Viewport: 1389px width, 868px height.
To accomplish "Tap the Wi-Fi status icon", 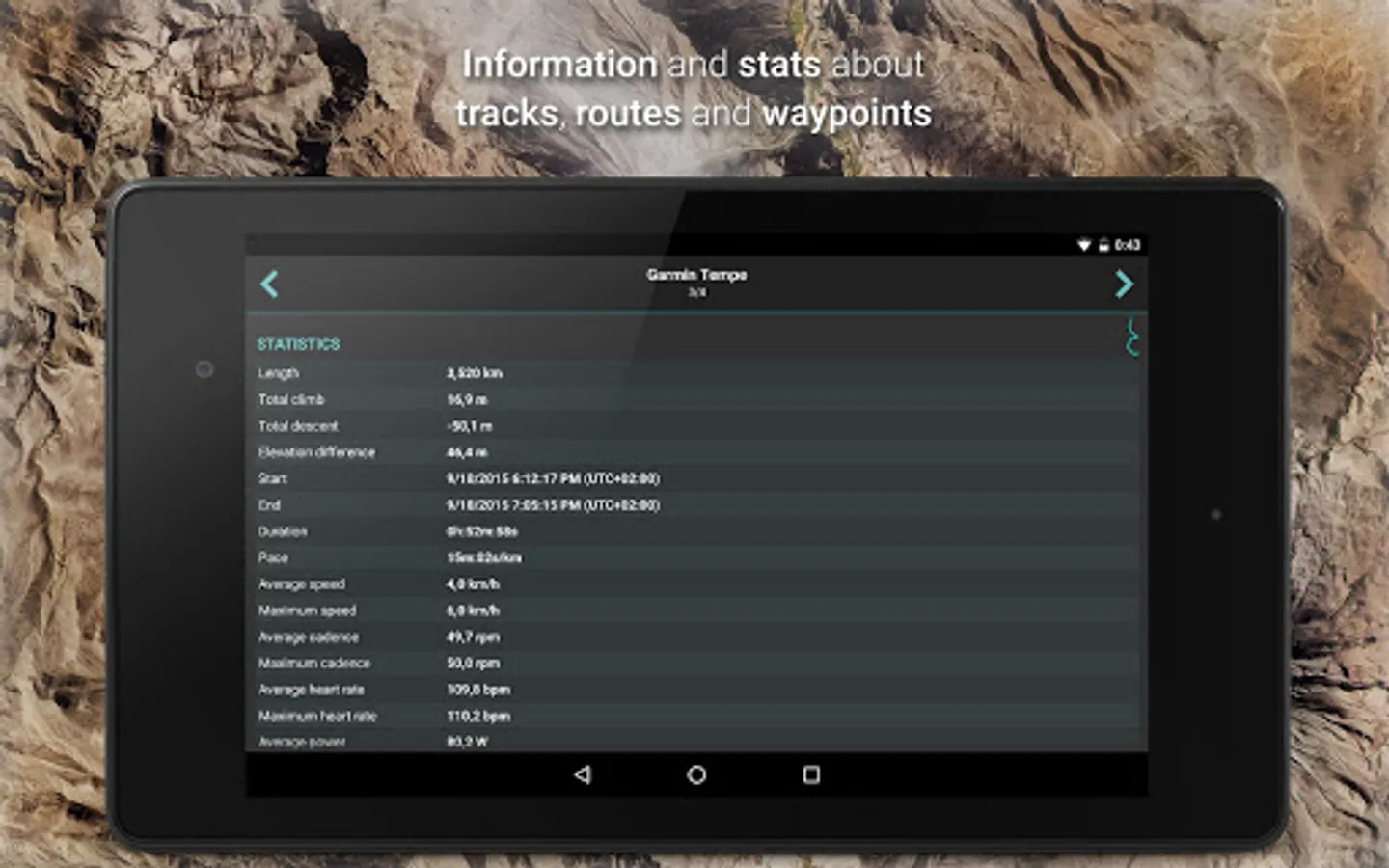I will (x=1084, y=245).
